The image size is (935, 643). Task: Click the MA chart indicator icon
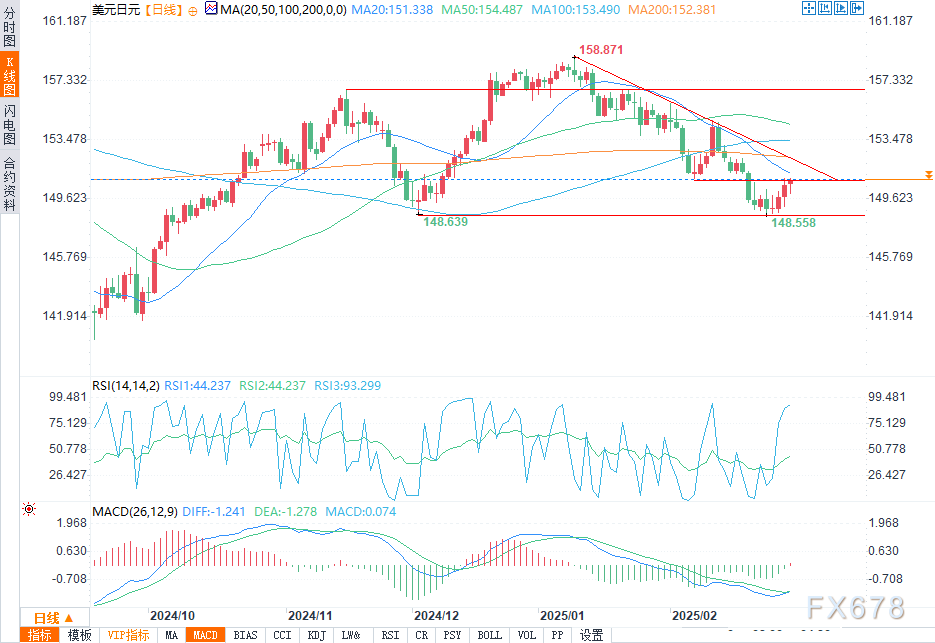(211, 8)
